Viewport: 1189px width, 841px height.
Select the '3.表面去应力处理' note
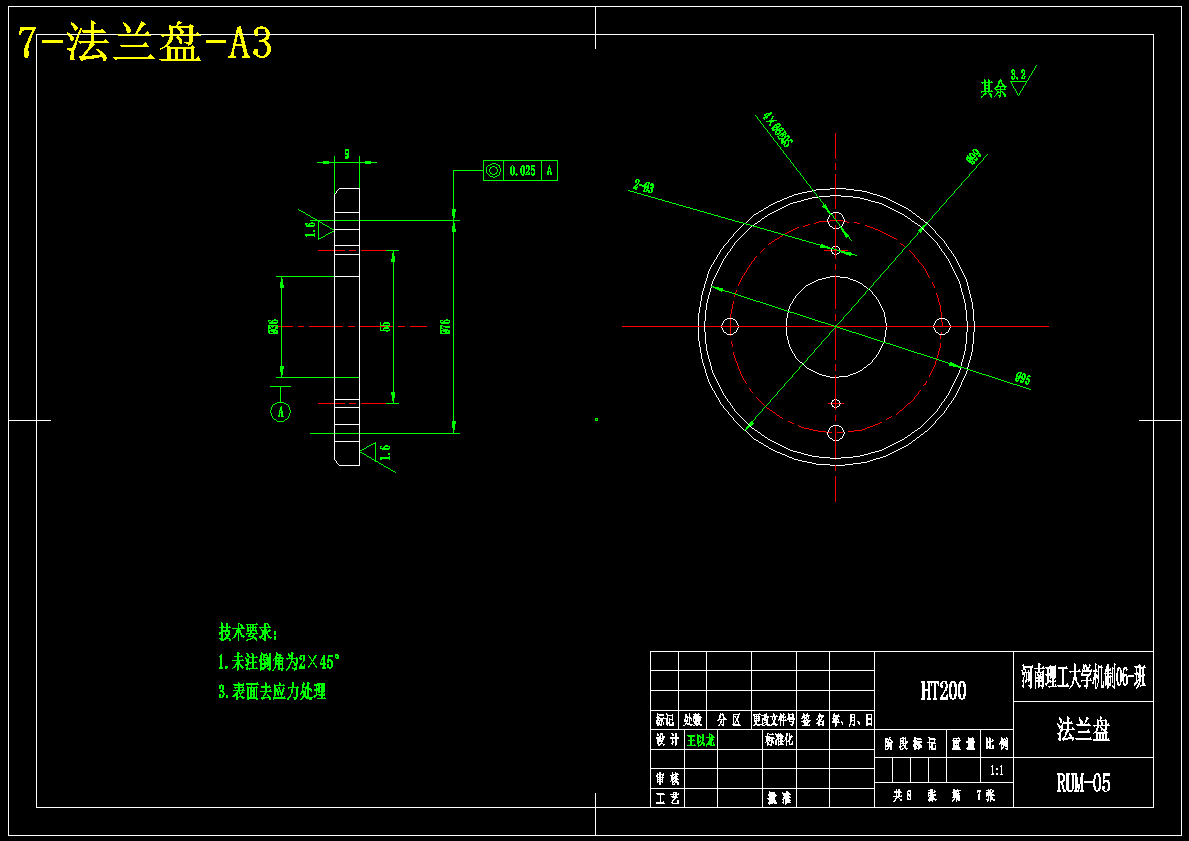(272, 692)
